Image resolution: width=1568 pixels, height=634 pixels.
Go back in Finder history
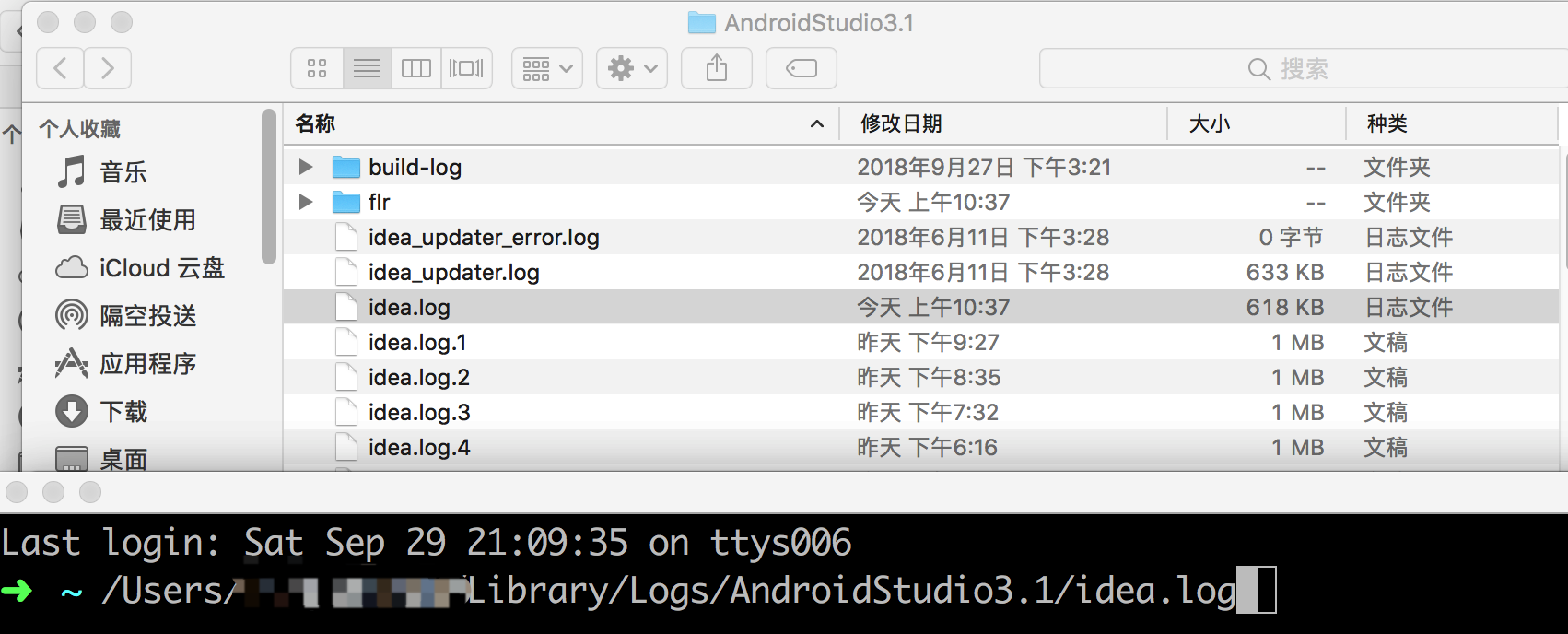(61, 68)
